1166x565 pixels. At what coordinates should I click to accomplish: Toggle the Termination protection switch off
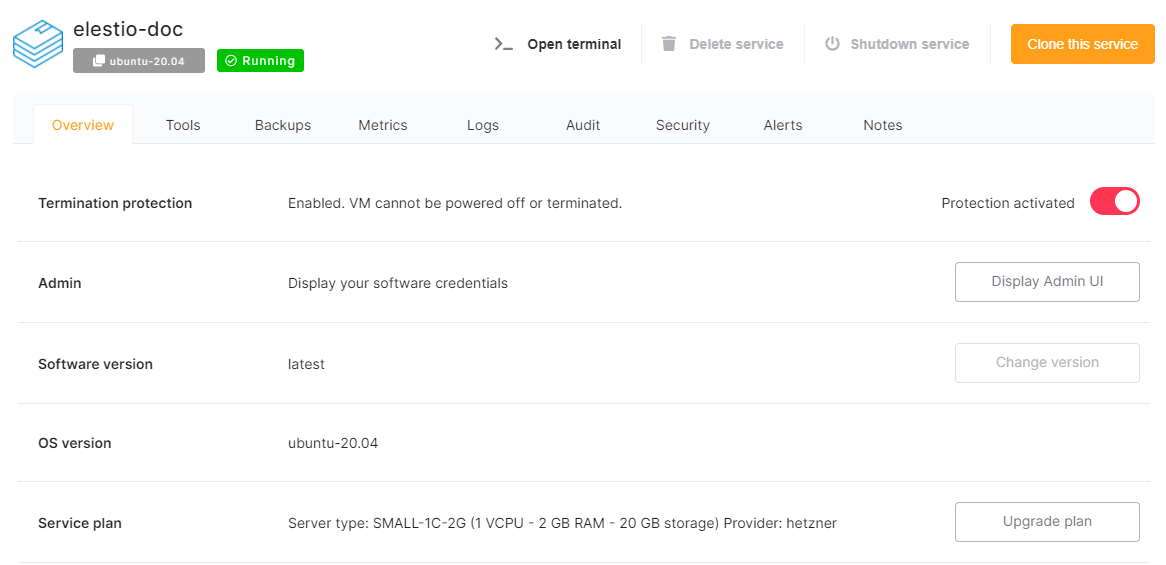(x=1114, y=202)
